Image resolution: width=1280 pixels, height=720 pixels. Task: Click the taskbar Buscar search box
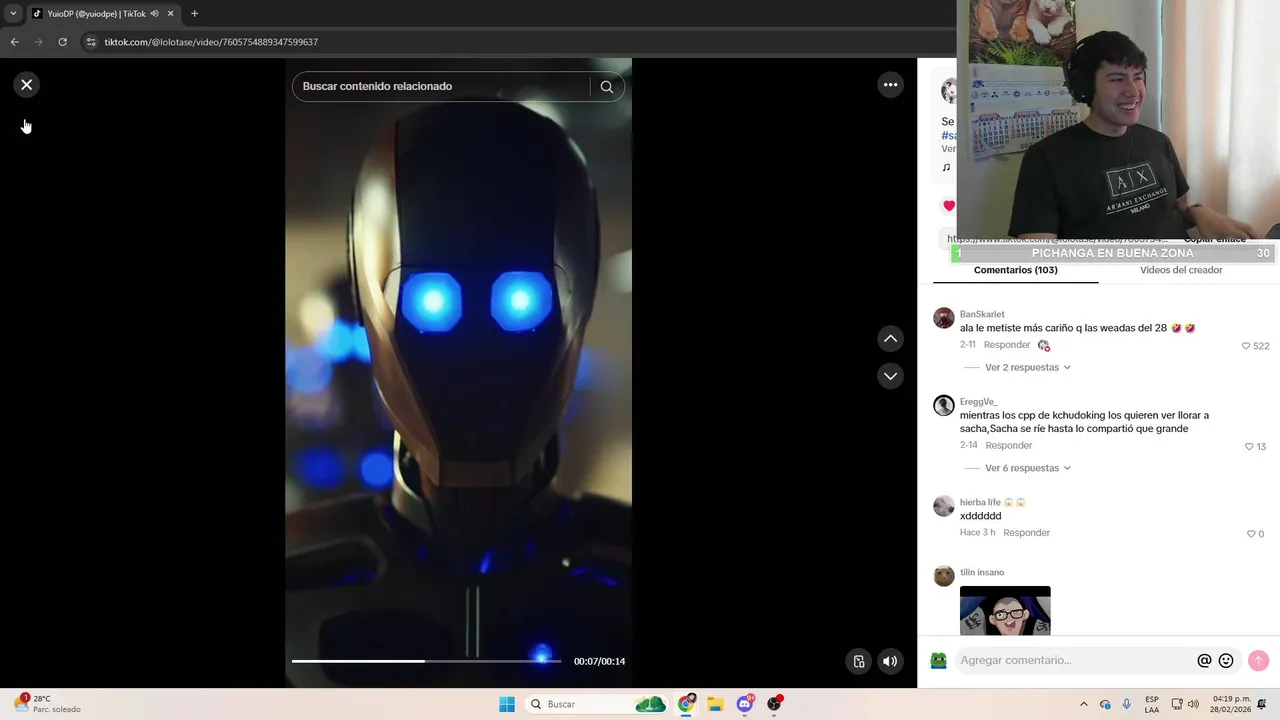coord(597,704)
